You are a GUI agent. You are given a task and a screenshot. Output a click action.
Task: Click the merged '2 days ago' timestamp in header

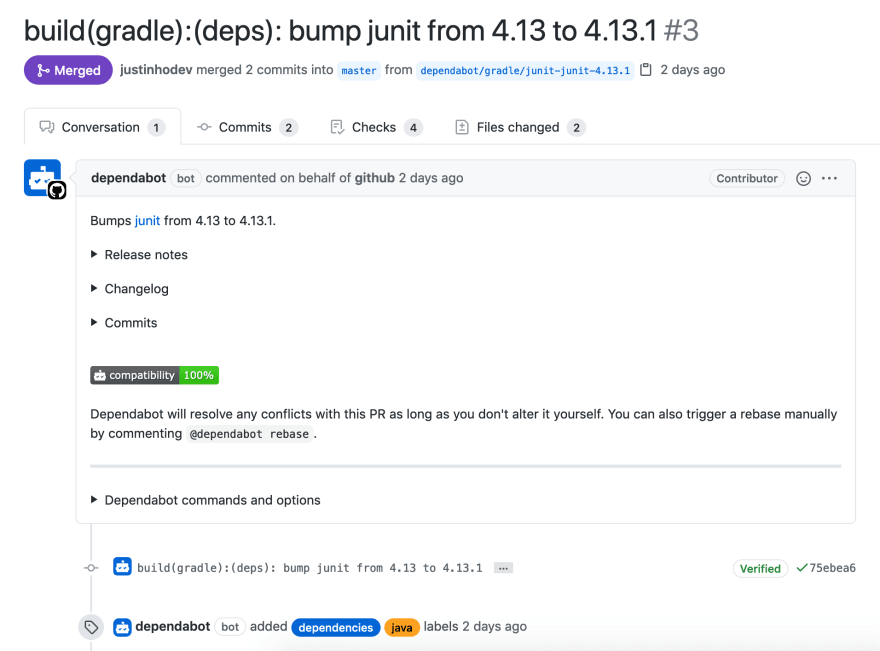[693, 70]
